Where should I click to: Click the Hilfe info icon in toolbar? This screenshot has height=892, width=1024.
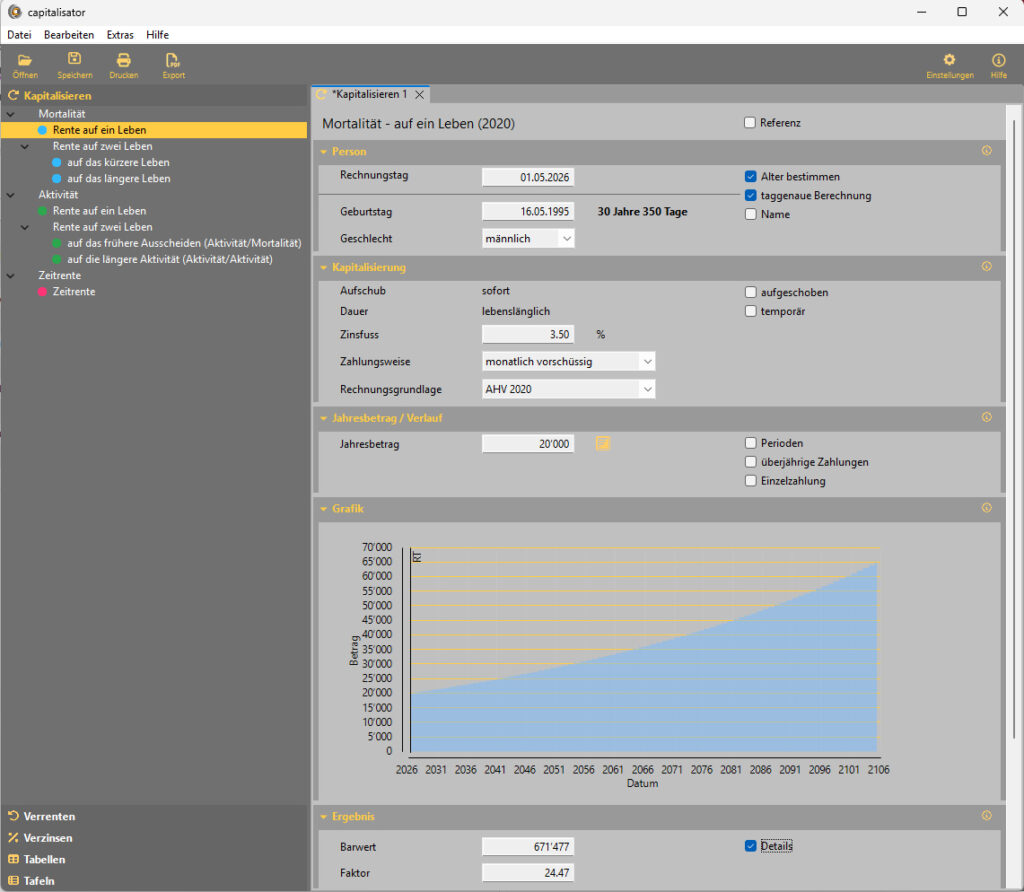[x=998, y=60]
